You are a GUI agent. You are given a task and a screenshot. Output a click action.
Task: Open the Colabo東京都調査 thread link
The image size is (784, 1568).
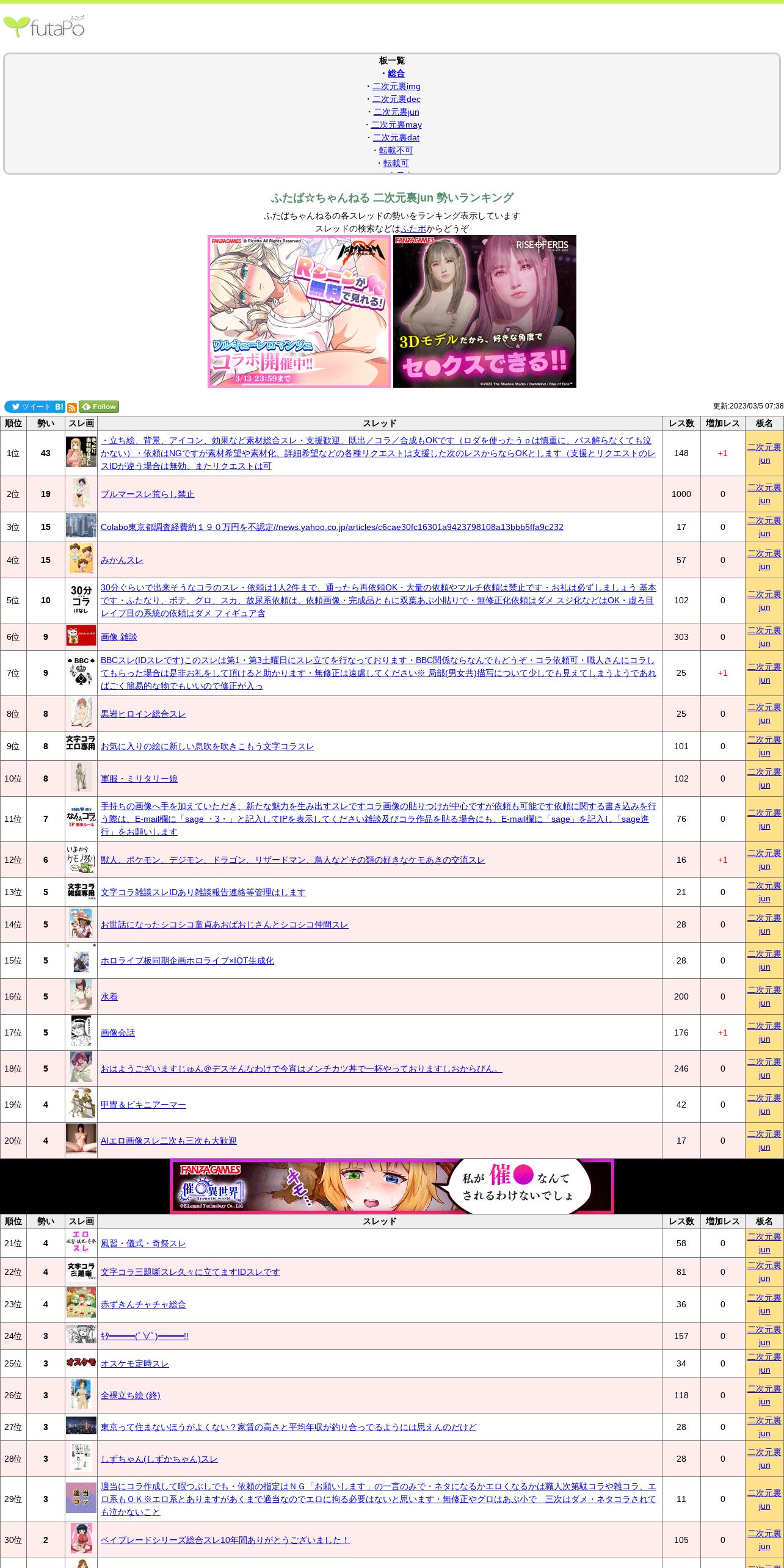click(x=332, y=527)
